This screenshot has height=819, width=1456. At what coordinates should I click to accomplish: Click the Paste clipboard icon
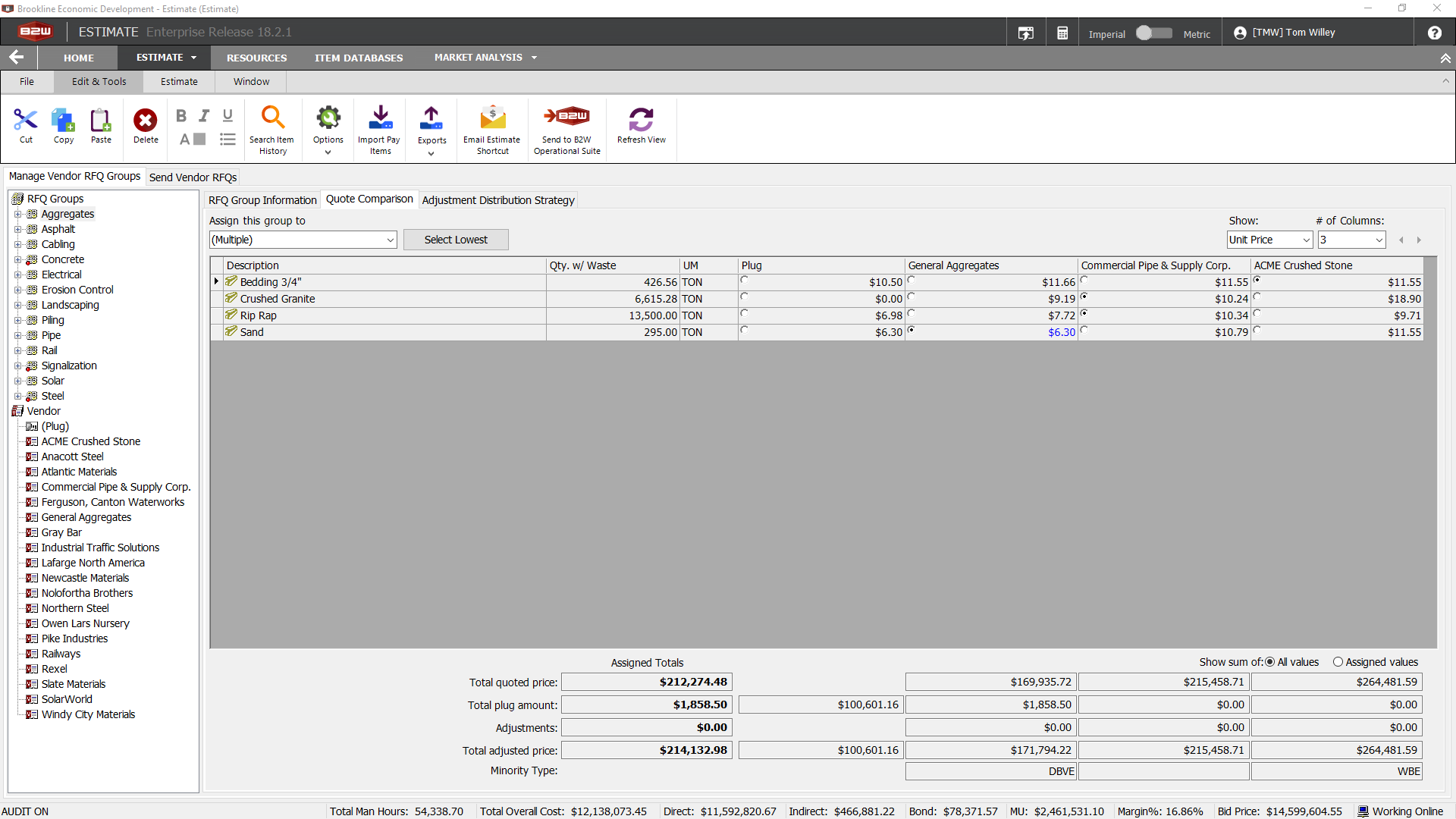(x=101, y=119)
